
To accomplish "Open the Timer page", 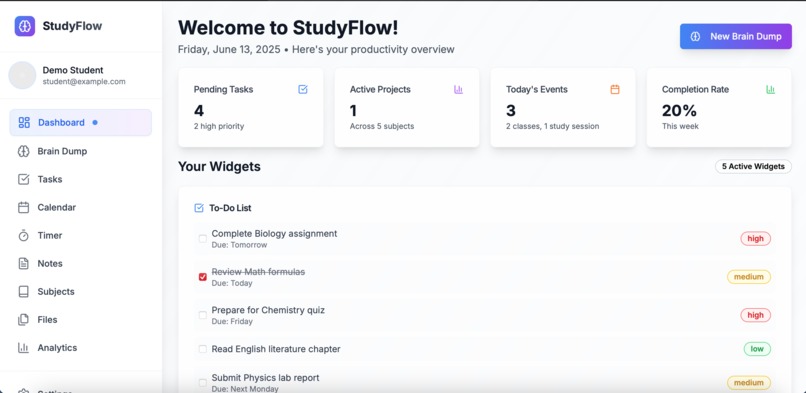I will click(x=81, y=235).
